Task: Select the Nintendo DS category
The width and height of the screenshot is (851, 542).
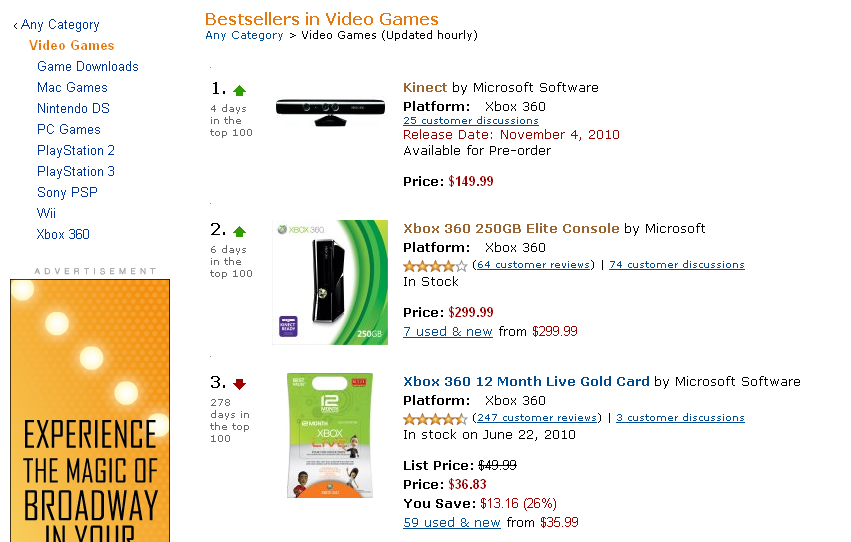Action: pyautogui.click(x=73, y=109)
